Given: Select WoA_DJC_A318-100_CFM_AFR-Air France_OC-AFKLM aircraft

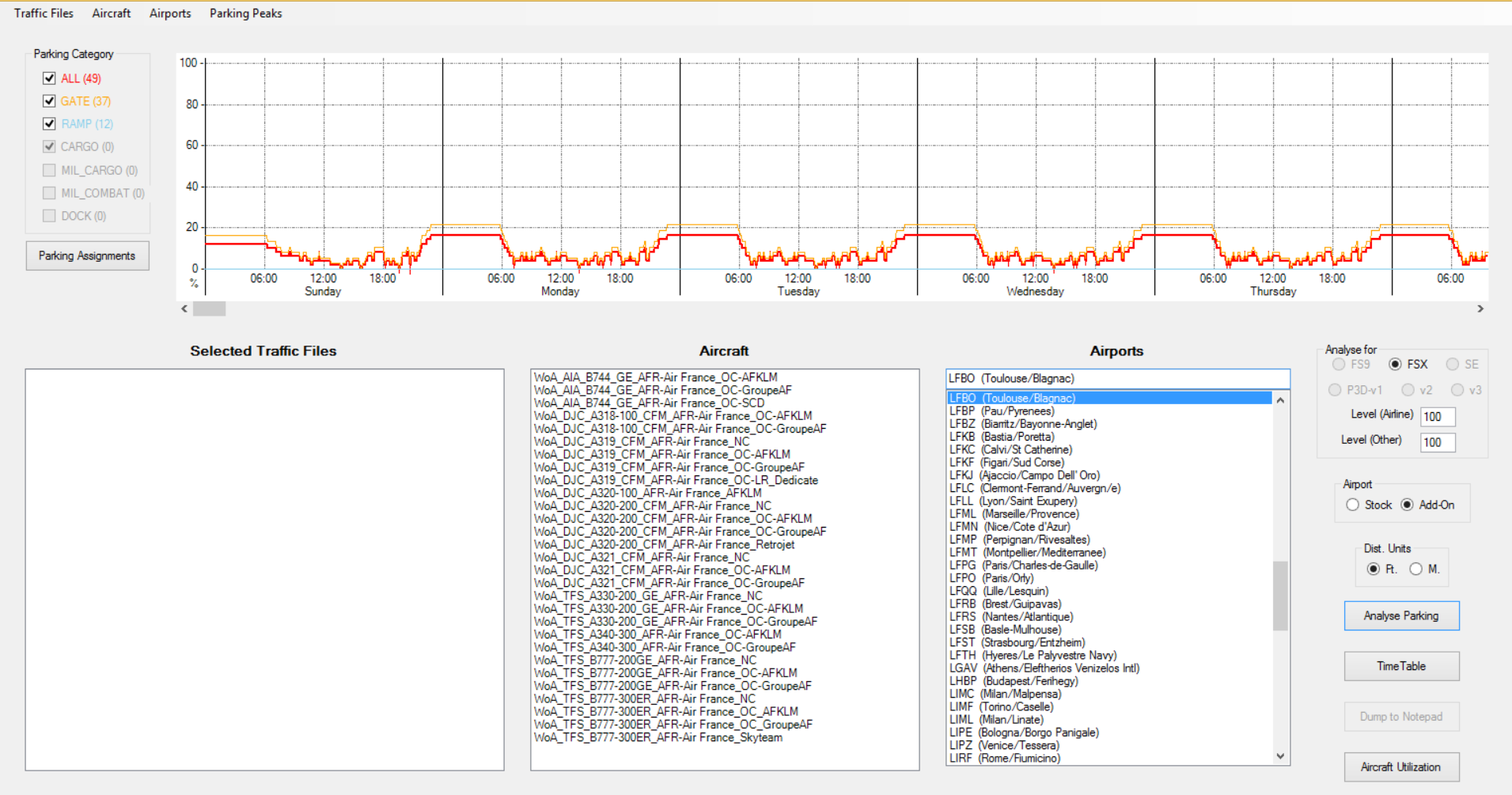Looking at the screenshot, I should tap(725, 416).
